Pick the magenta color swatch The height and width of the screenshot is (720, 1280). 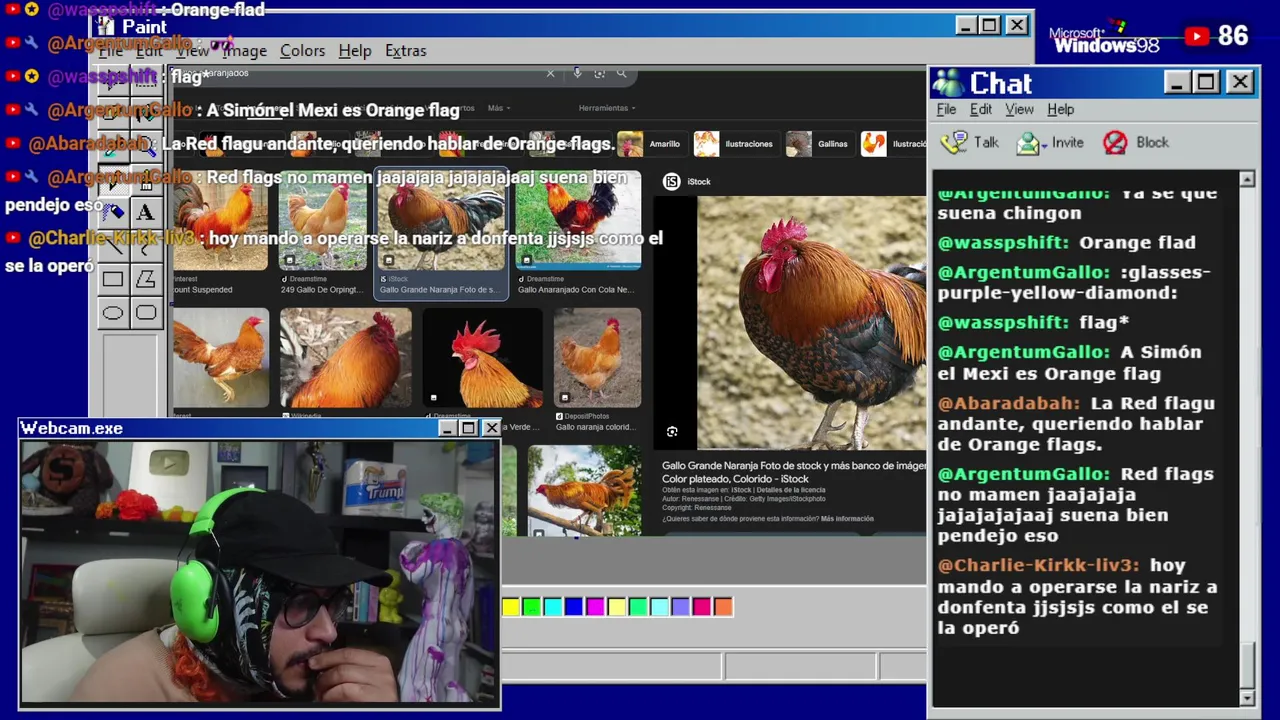coord(596,606)
